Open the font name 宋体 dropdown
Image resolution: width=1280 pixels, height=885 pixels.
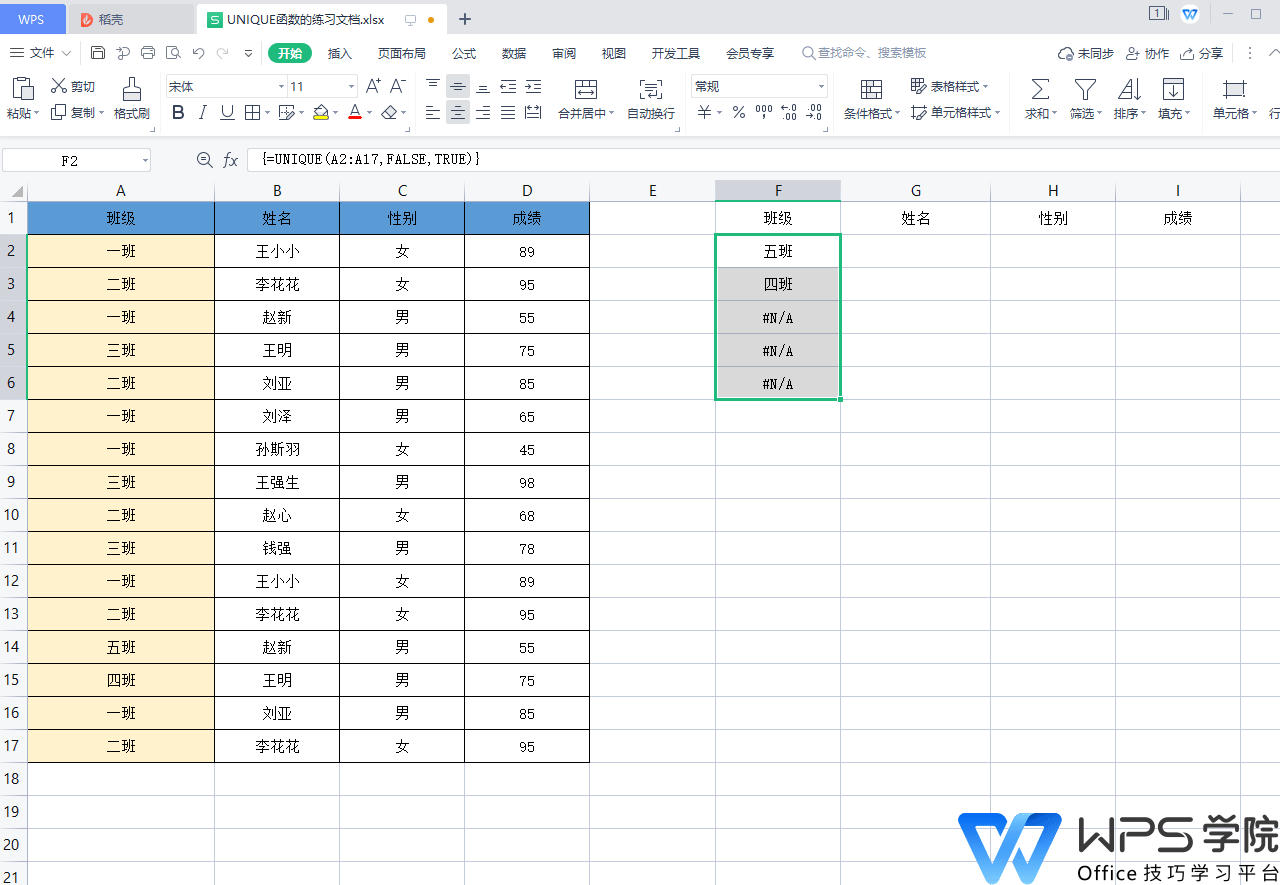[281, 87]
